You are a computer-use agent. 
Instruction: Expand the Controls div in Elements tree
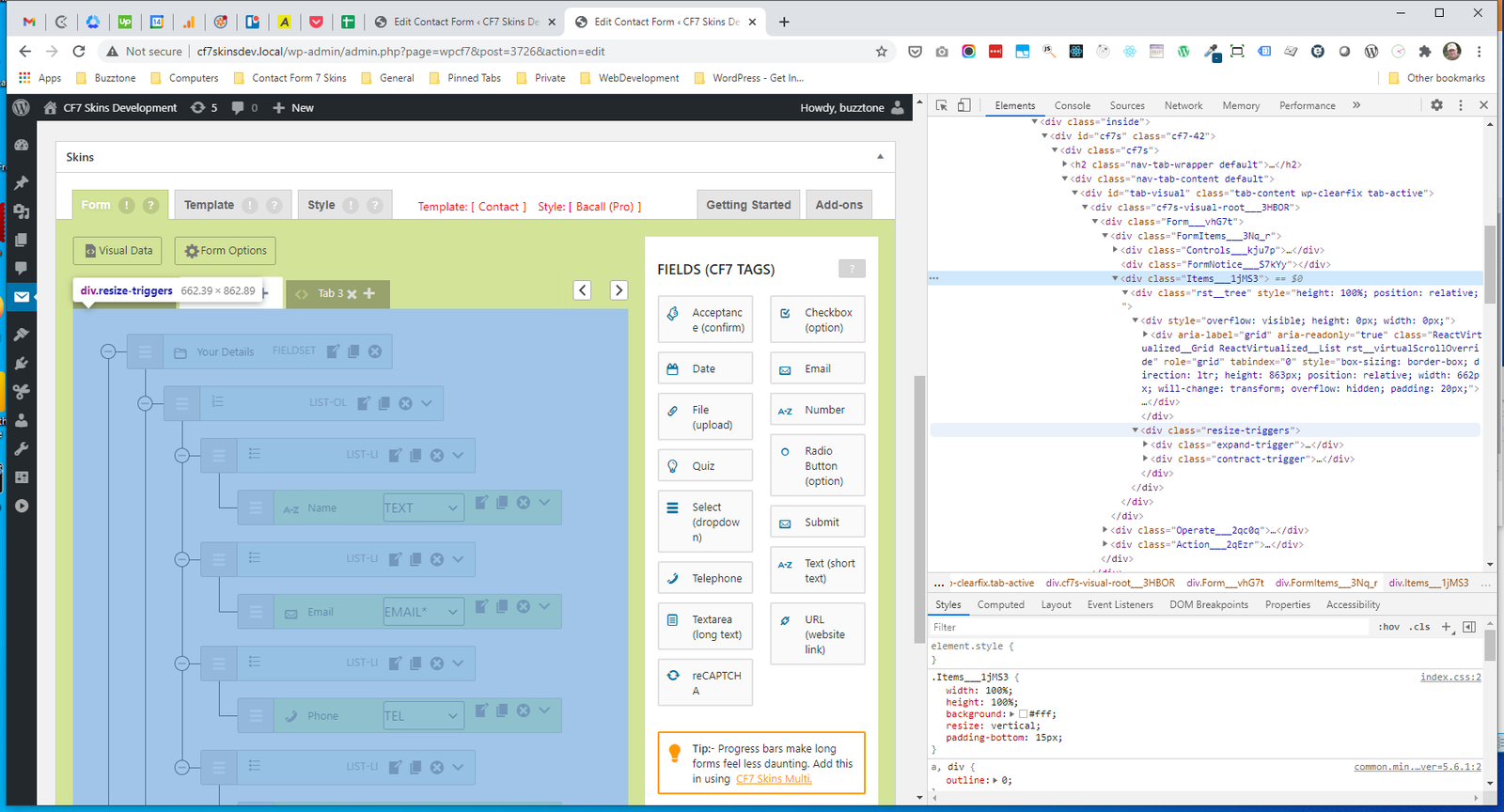(x=1116, y=250)
